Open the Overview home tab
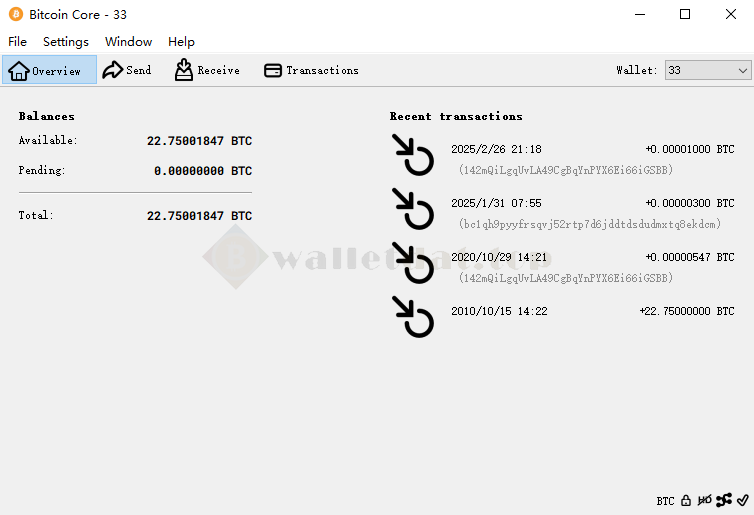Viewport: 754px width, 515px height. 50,70
